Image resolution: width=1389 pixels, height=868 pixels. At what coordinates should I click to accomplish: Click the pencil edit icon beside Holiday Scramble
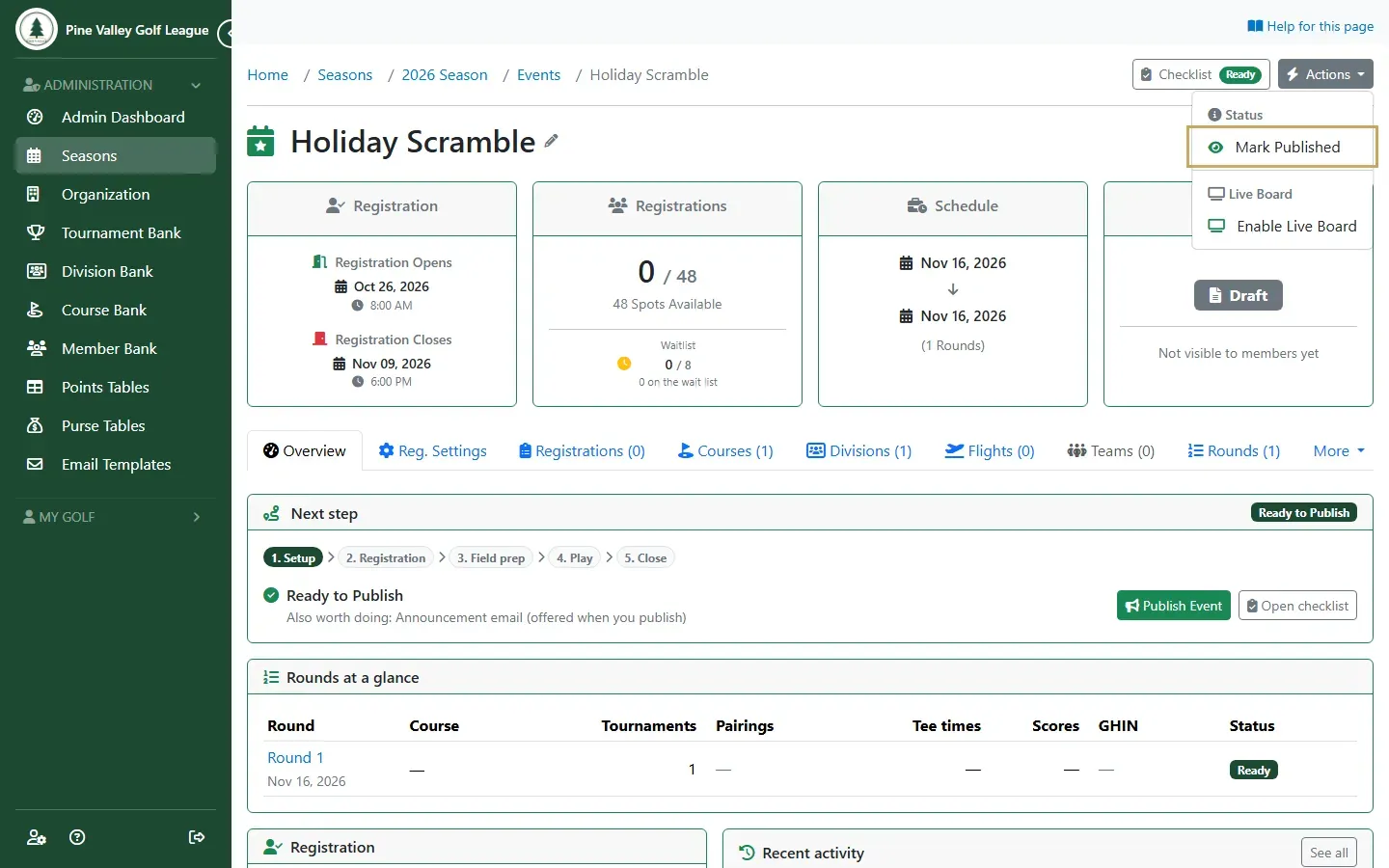coord(551,141)
